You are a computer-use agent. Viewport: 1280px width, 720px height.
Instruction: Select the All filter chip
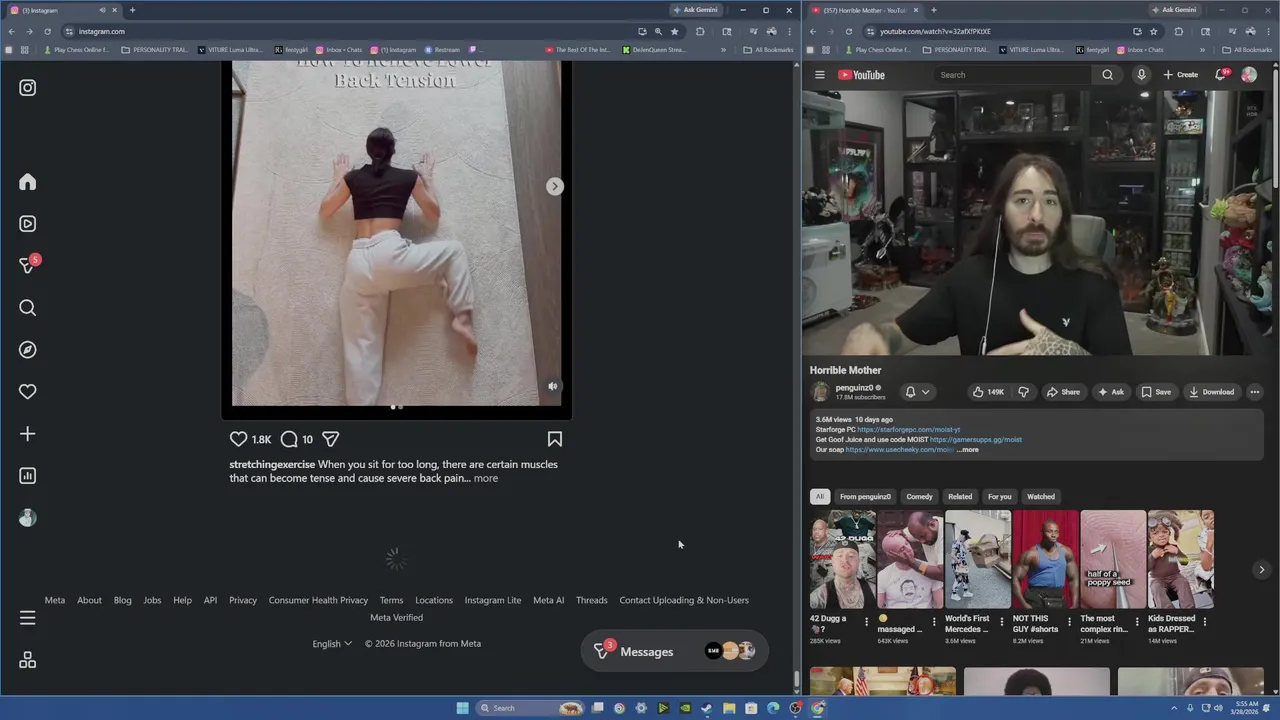tap(819, 497)
